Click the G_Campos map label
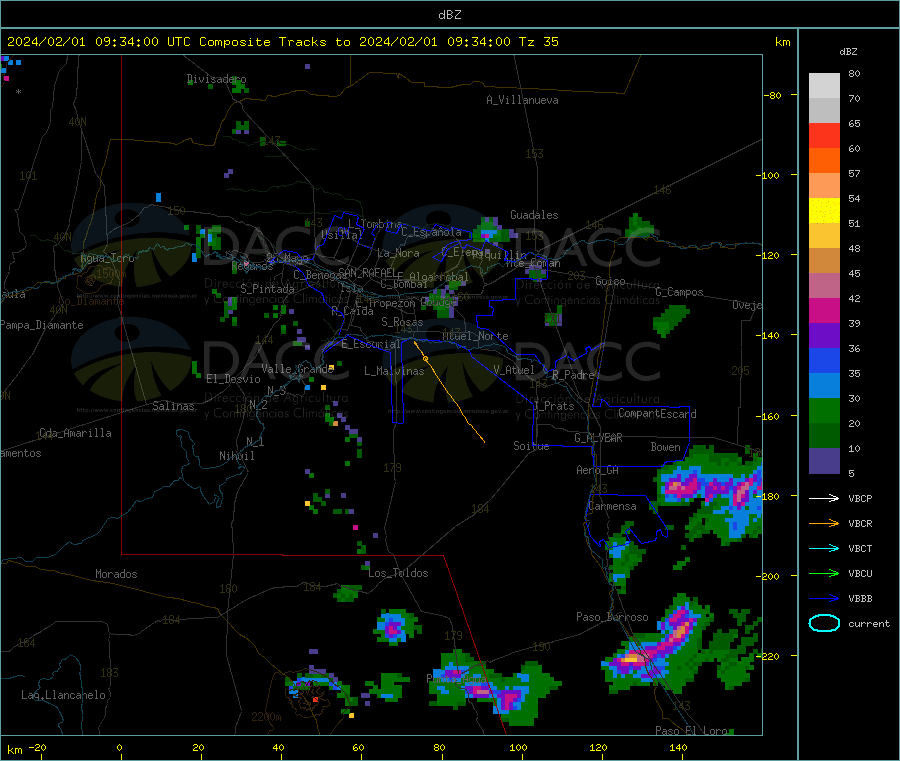900x761 pixels. [679, 292]
